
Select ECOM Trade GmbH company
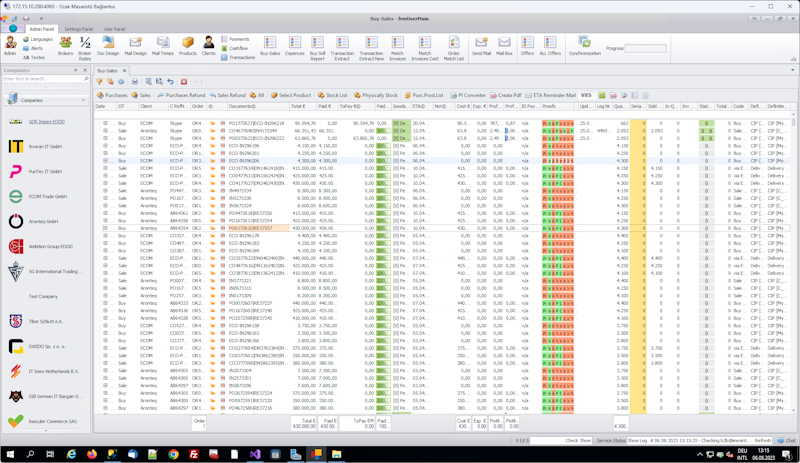click(x=48, y=197)
